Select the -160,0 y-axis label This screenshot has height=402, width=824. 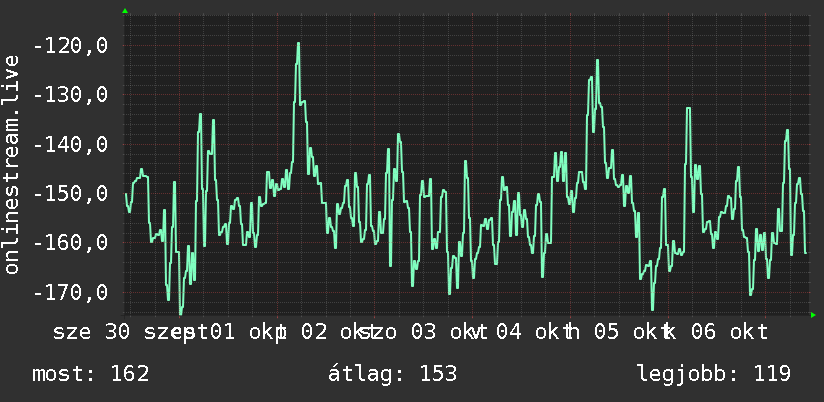[x=70, y=243]
